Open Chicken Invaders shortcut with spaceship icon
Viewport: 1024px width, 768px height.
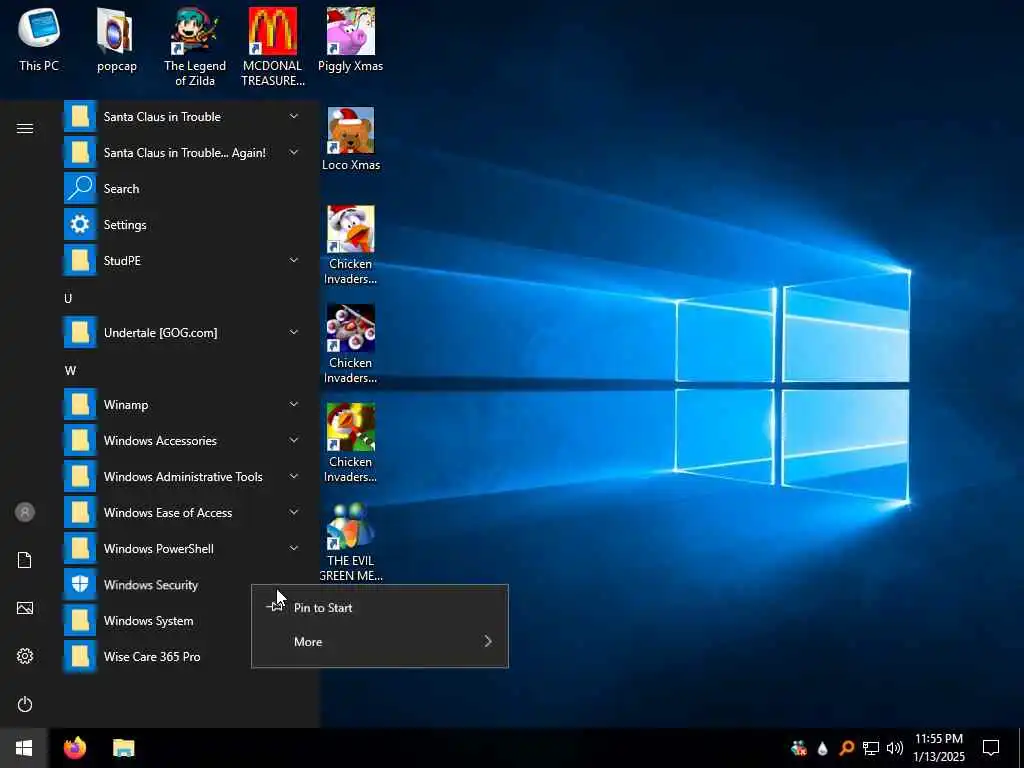pyautogui.click(x=351, y=344)
